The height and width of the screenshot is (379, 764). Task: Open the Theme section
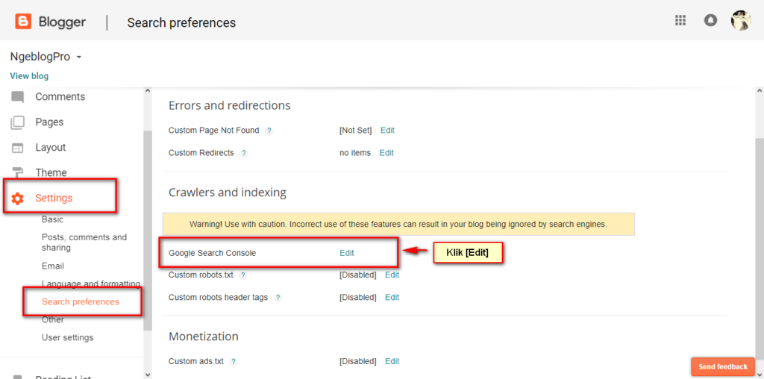click(51, 173)
